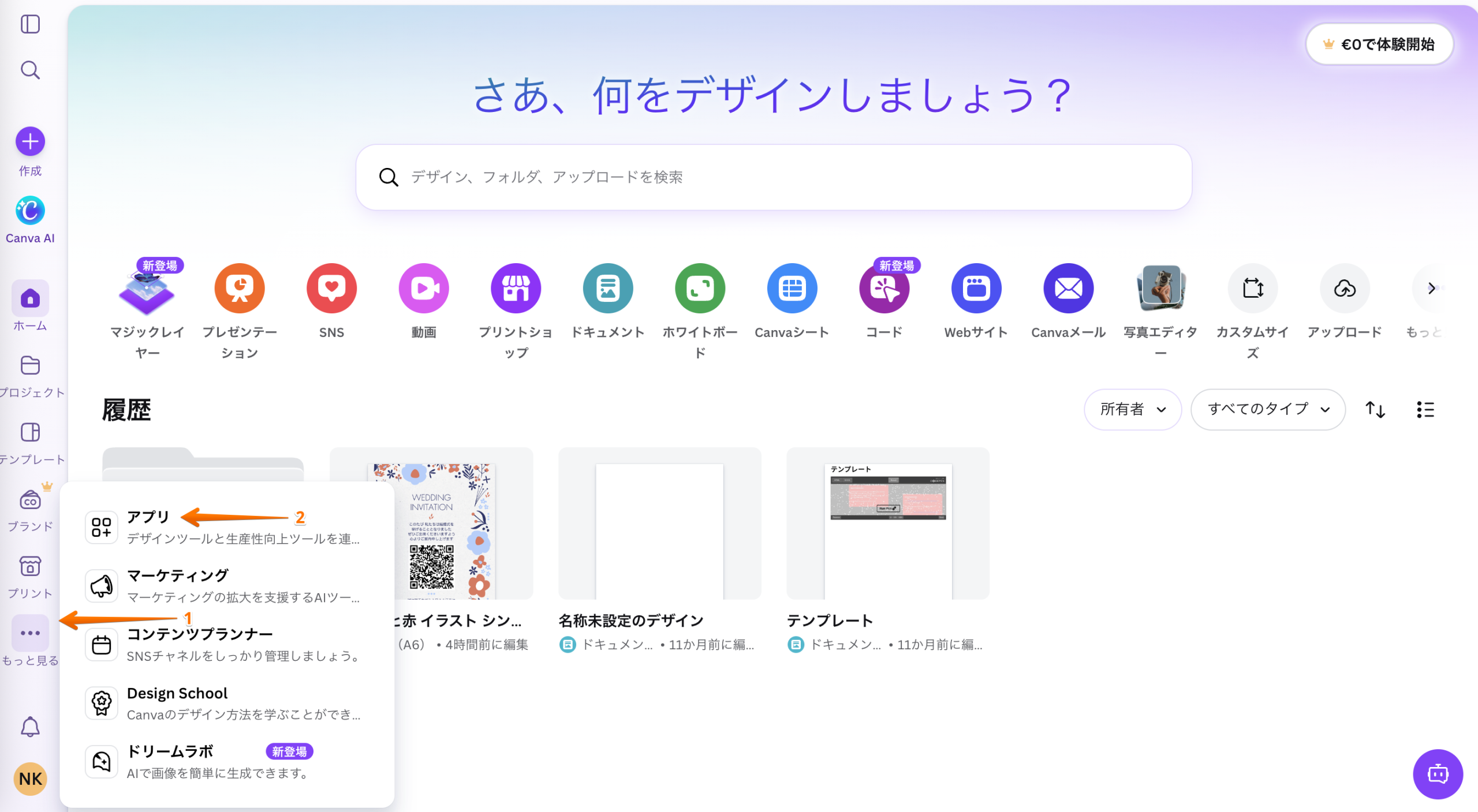This screenshot has height=812, width=1478.
Task: Open the folder item in 履歴
Action: (203, 464)
